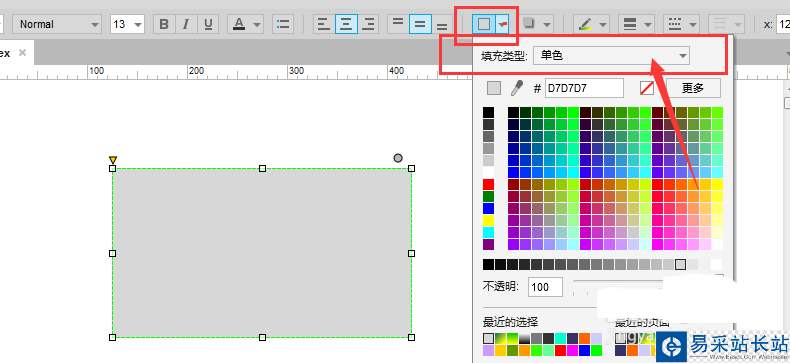Click the current fill color preview swatch
Image resolution: width=790 pixels, height=363 pixels.
click(494, 88)
